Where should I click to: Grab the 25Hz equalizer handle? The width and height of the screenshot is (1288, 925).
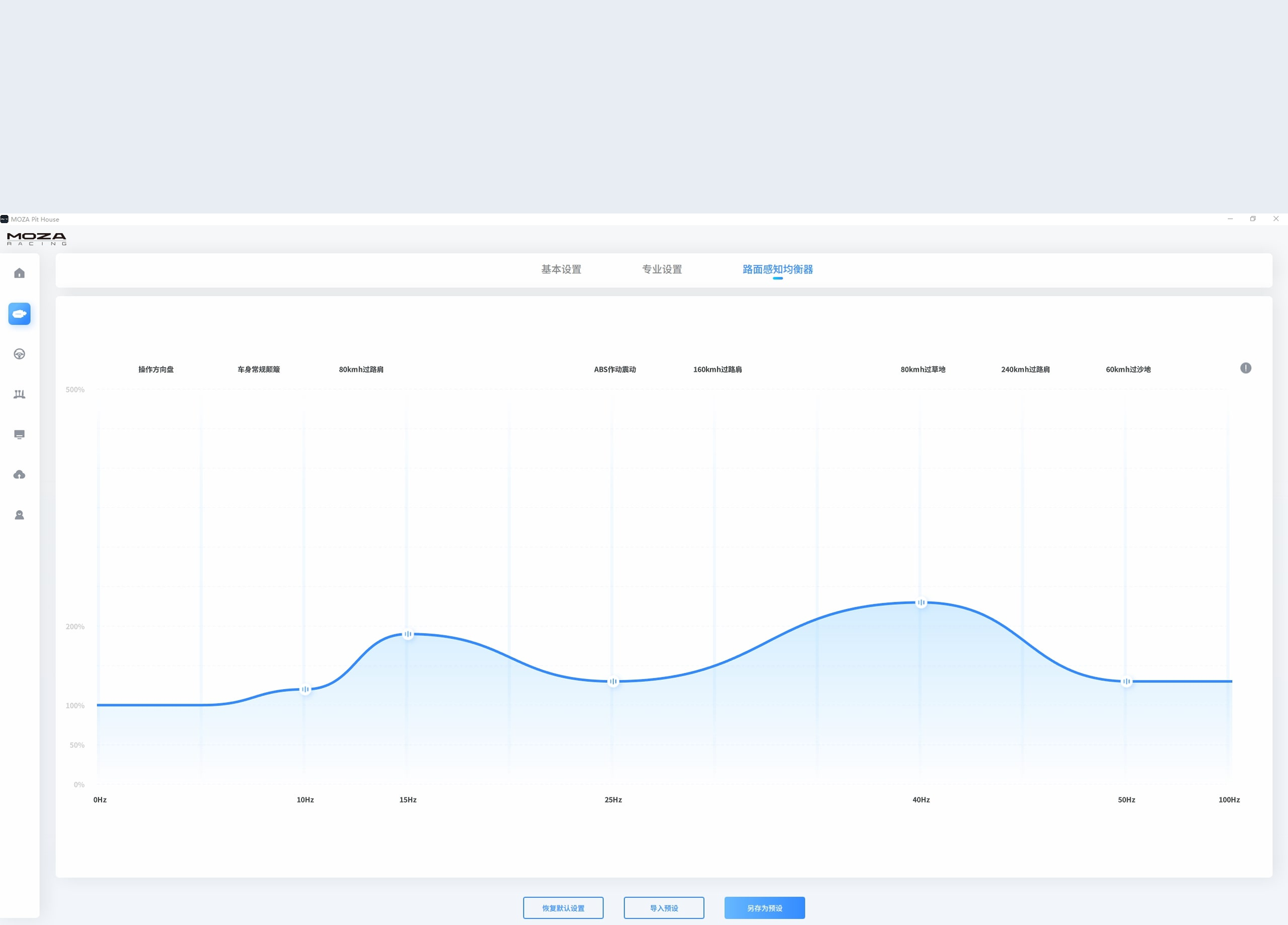tap(613, 681)
